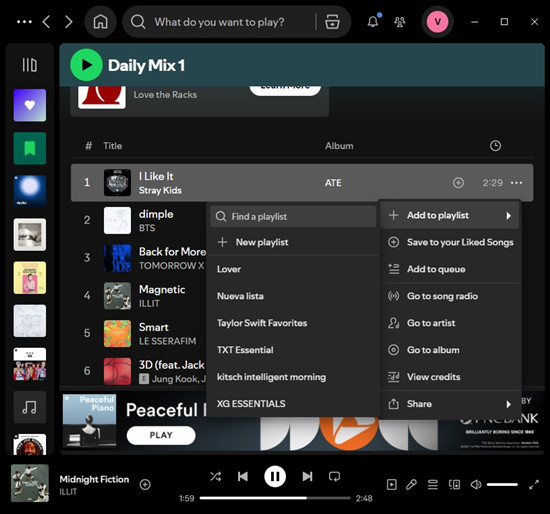Toggle the queue panel

[x=433, y=485]
